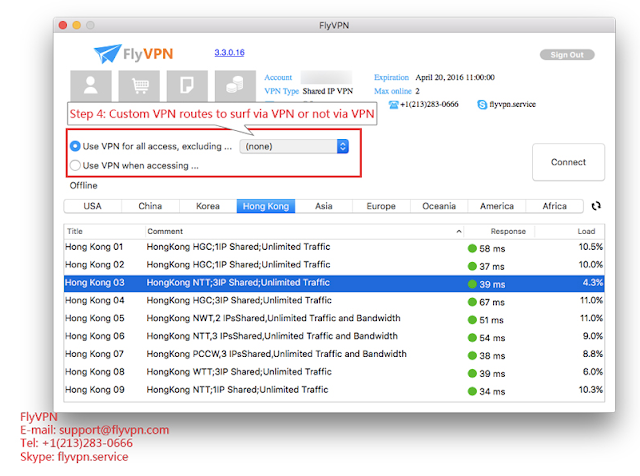Open the account profile icon
The height and width of the screenshot is (476, 640).
coord(91,86)
